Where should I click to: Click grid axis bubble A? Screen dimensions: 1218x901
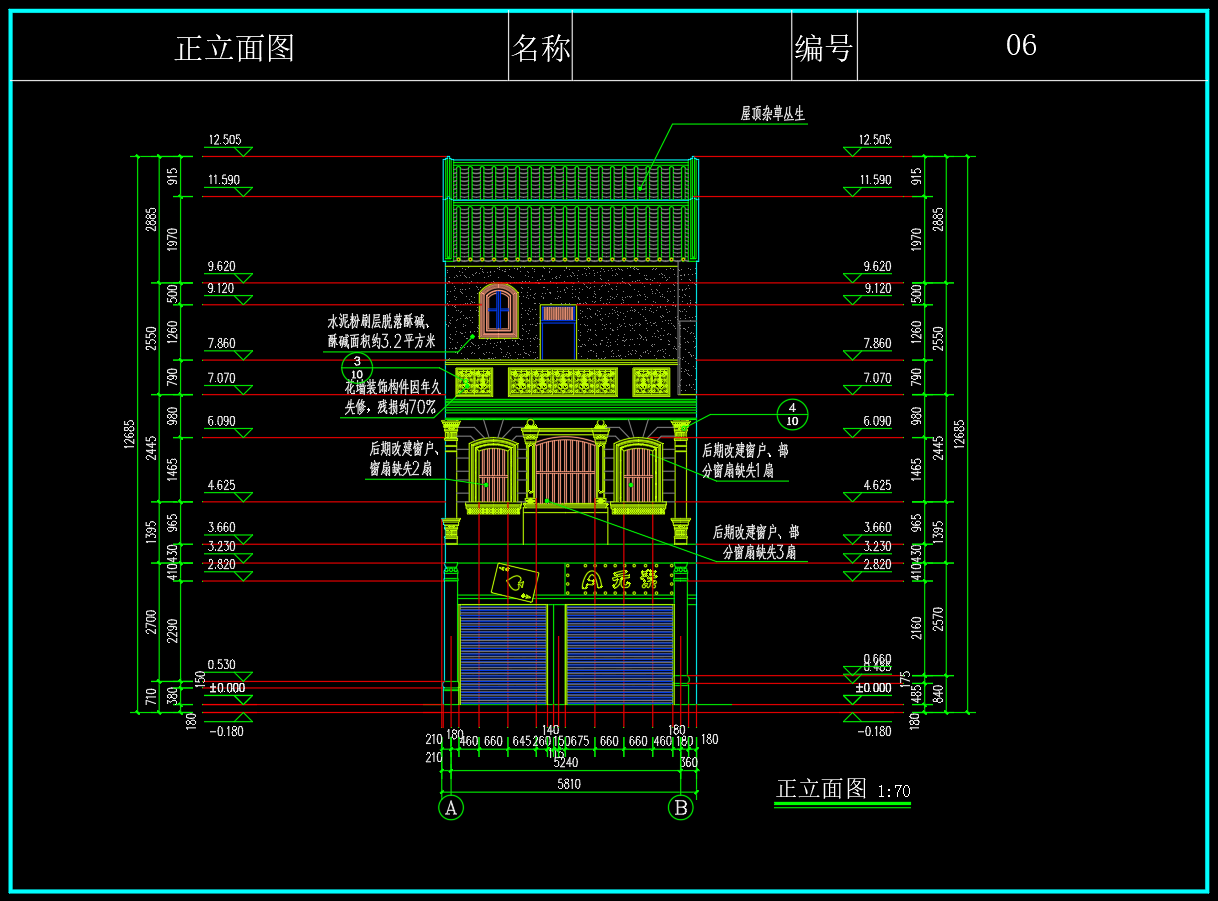pyautogui.click(x=451, y=807)
